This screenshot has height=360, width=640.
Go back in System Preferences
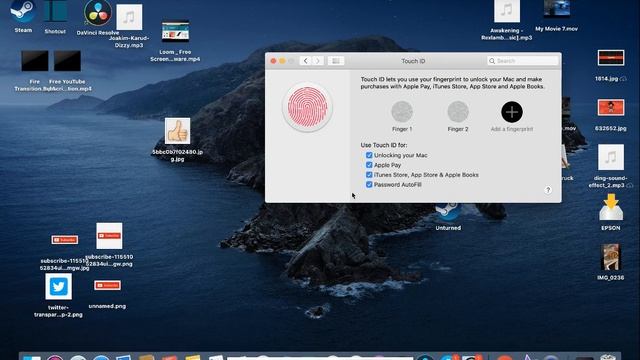(305, 61)
